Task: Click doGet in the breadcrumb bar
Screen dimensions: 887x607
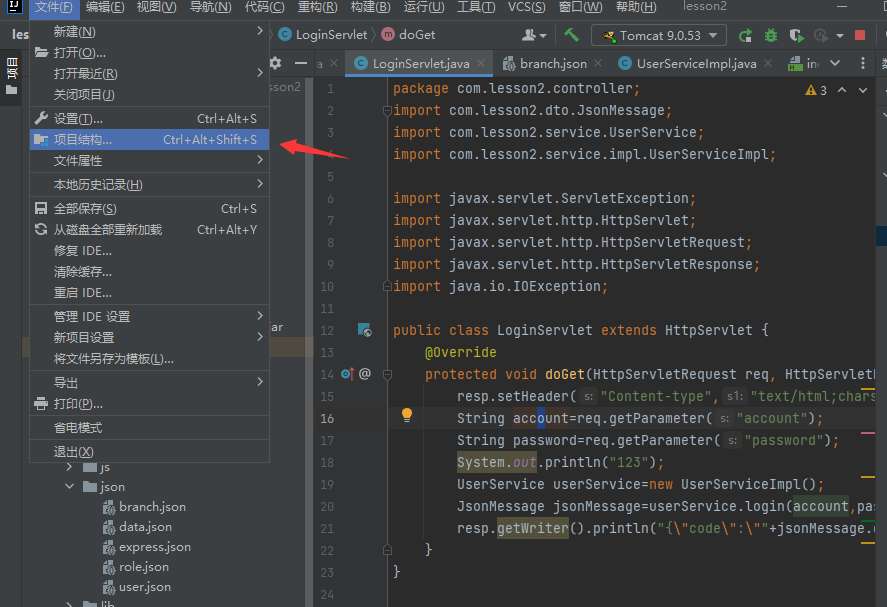Action: [x=409, y=35]
